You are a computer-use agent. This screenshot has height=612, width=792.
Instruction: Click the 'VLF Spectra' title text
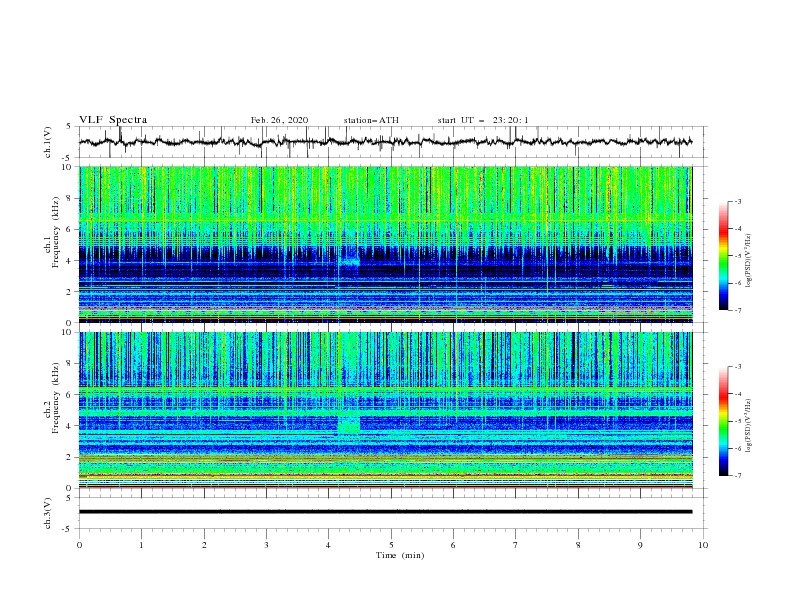click(113, 120)
